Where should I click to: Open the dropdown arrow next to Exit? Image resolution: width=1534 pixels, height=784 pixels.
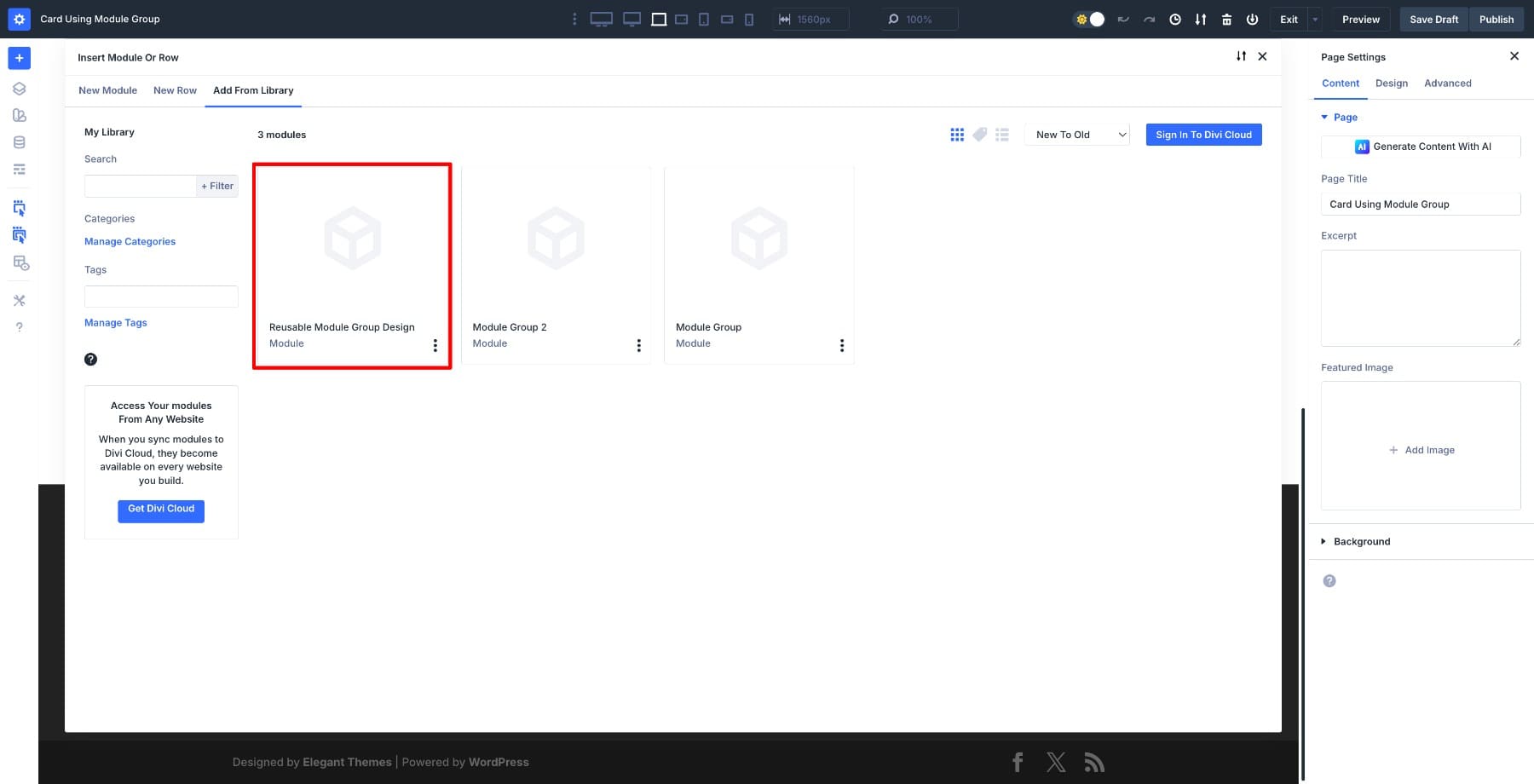[1315, 19]
